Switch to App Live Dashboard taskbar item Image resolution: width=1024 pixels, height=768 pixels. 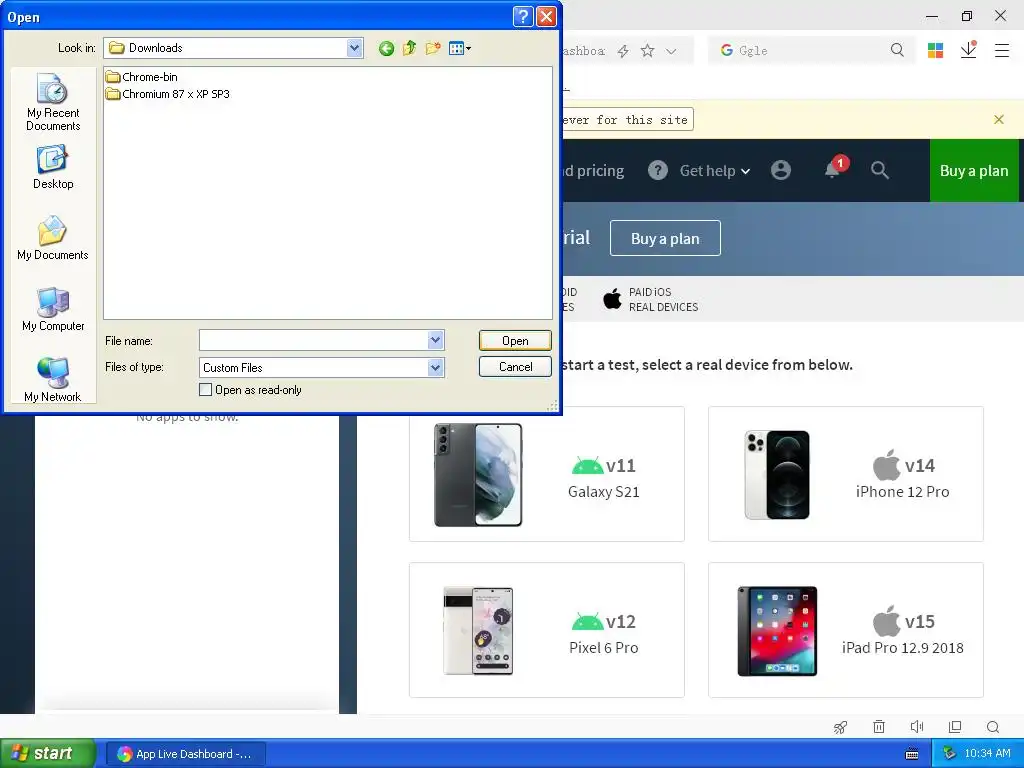coord(185,754)
